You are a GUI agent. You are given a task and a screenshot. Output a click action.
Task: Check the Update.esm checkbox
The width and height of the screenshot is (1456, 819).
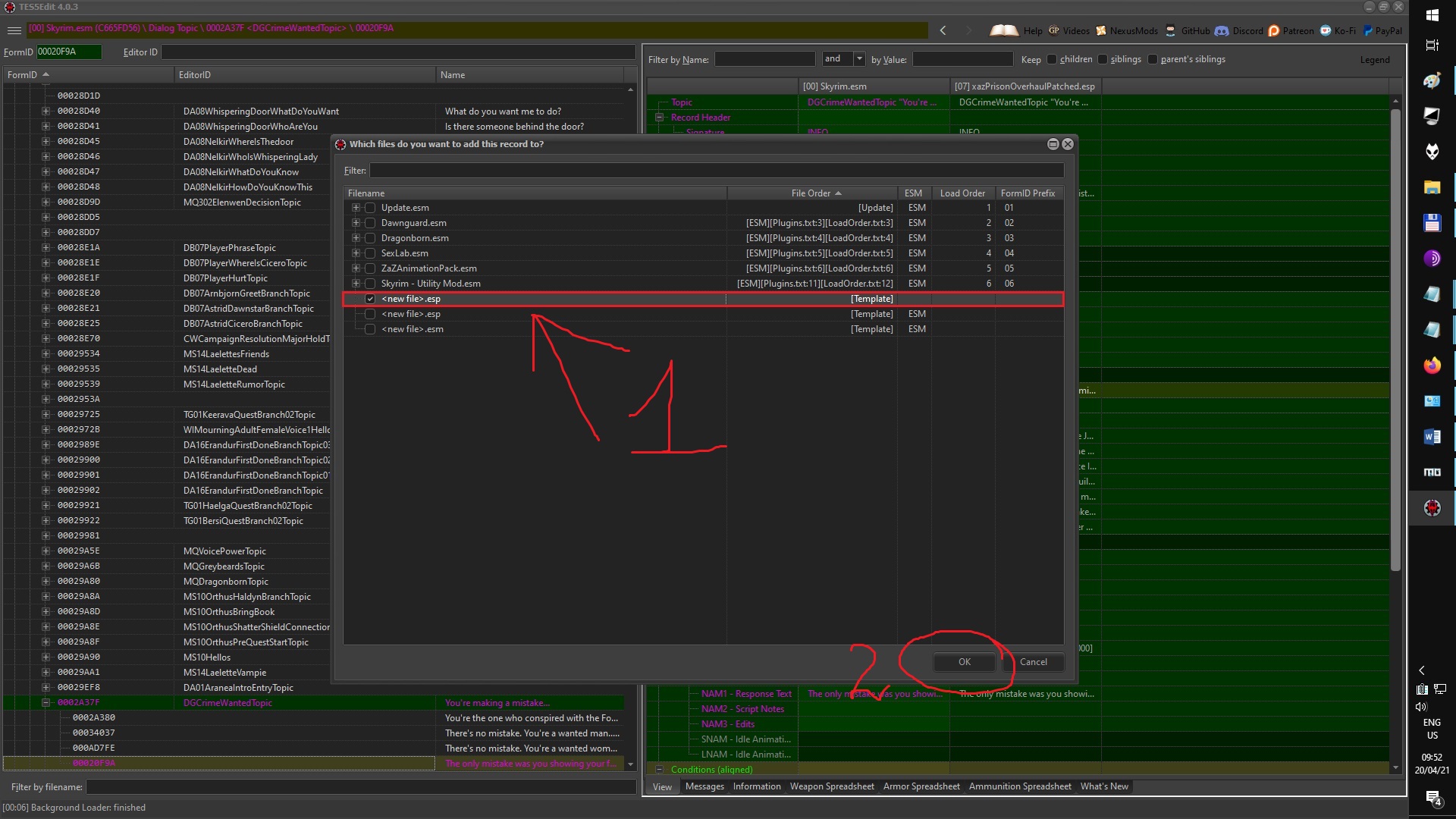click(370, 208)
